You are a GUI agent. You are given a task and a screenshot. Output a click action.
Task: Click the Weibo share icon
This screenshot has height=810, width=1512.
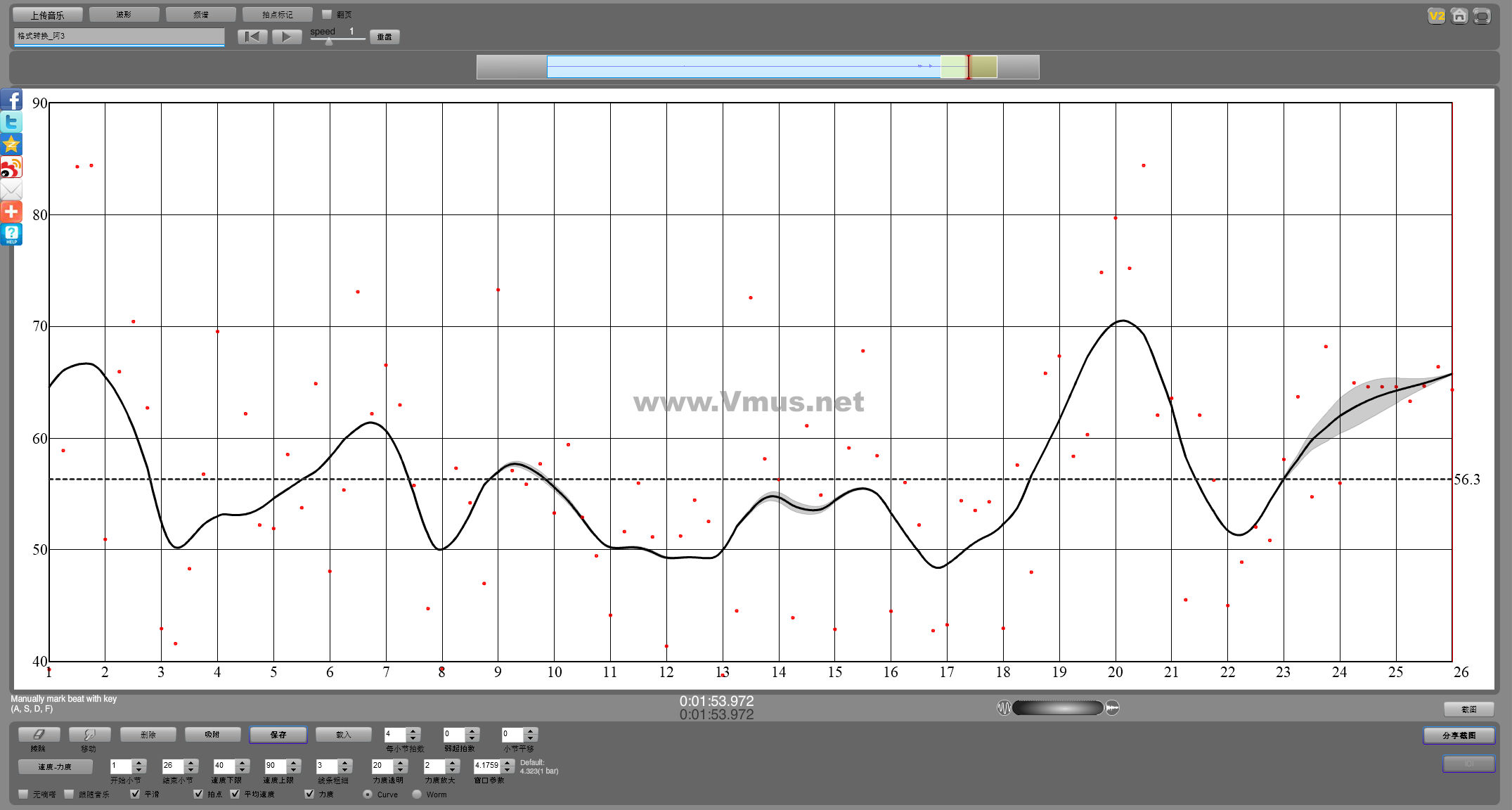click(x=11, y=167)
